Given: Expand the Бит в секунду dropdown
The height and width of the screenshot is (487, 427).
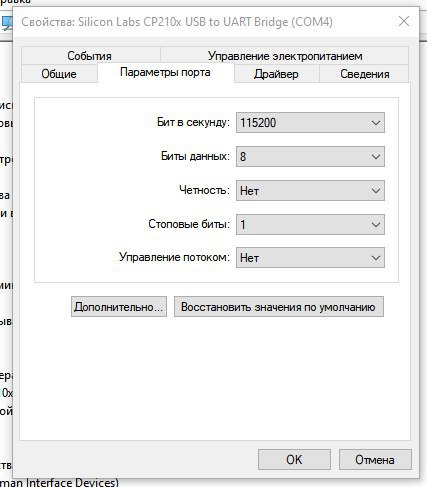Looking at the screenshot, I should click(310, 123).
